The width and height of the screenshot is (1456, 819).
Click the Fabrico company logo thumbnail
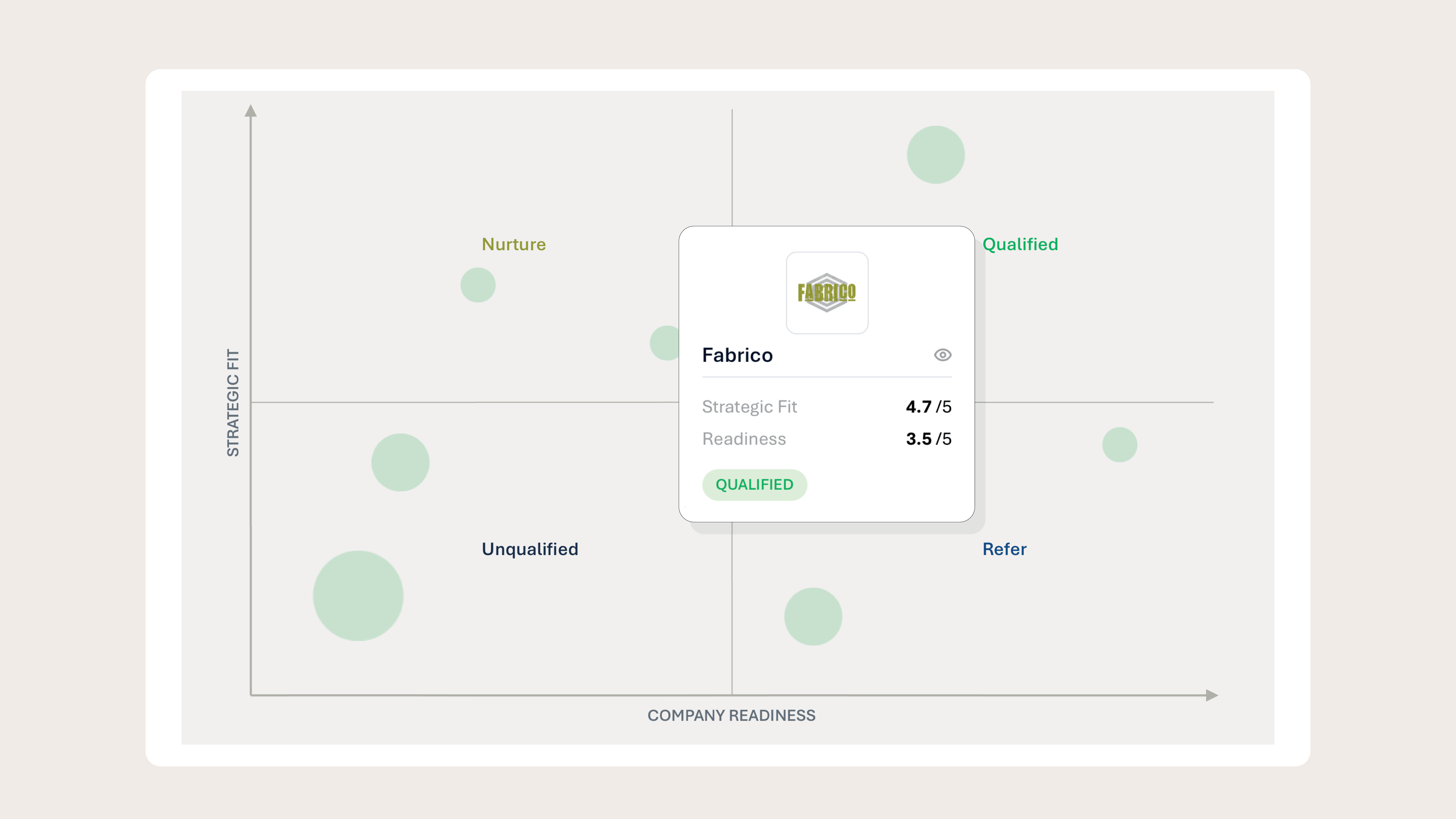point(827,293)
